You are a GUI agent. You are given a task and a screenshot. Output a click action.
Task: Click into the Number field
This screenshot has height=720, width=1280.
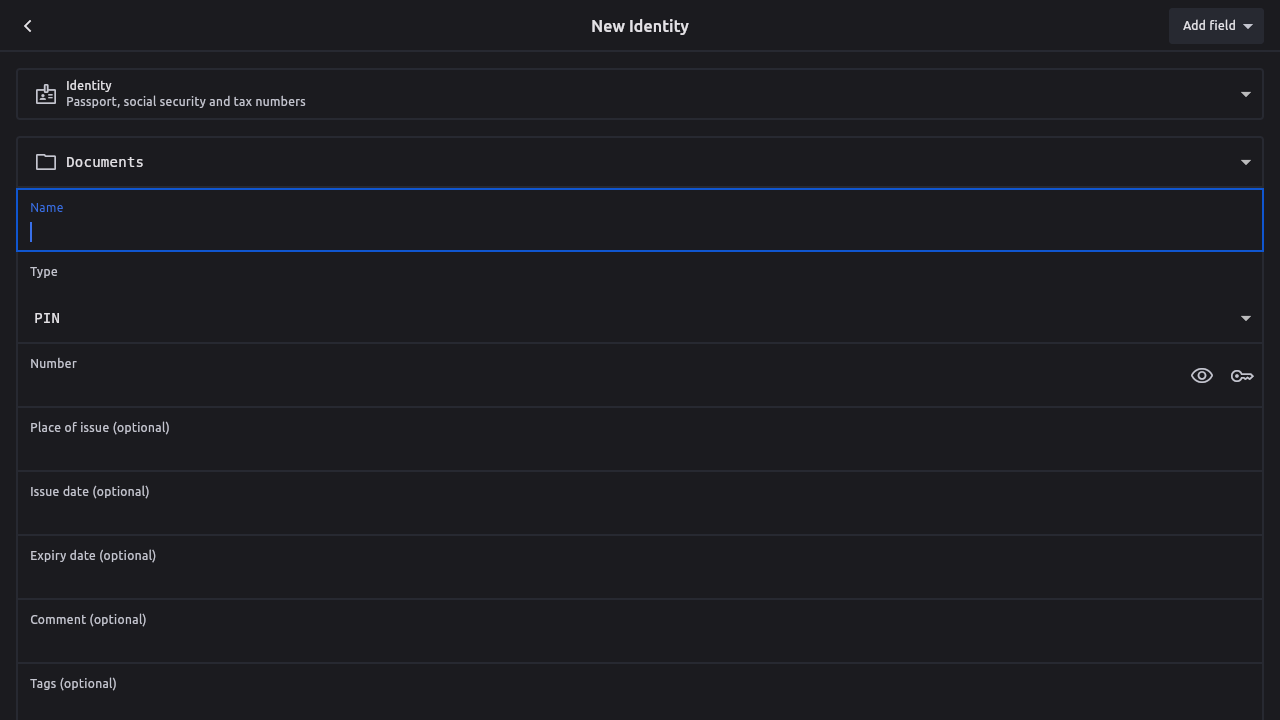[600, 386]
